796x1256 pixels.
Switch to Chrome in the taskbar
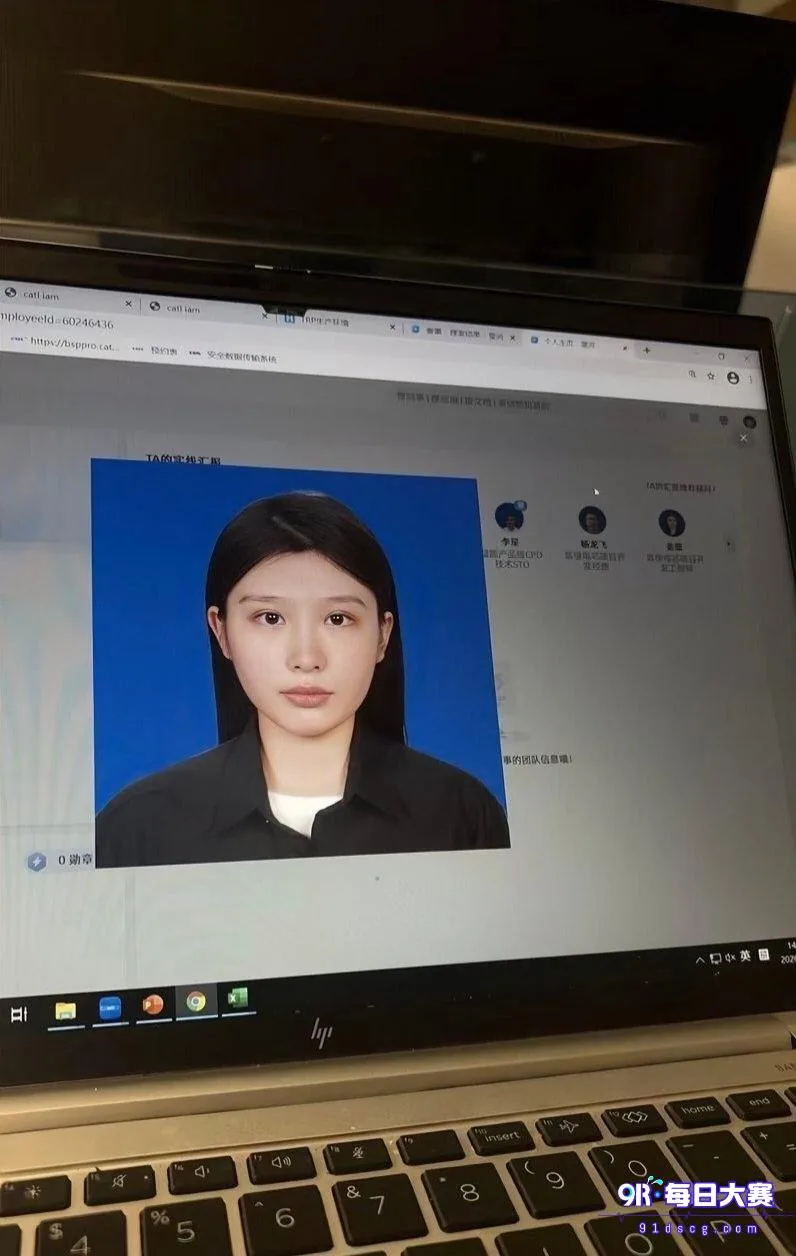196,1001
